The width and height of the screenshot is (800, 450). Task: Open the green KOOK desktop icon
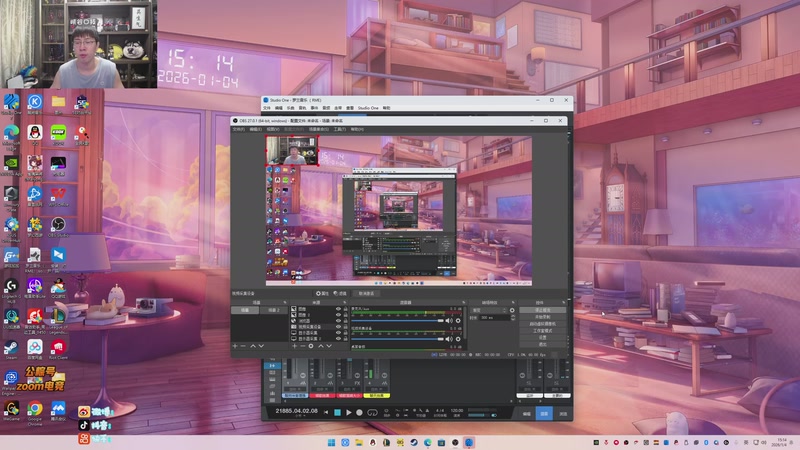pos(58,135)
